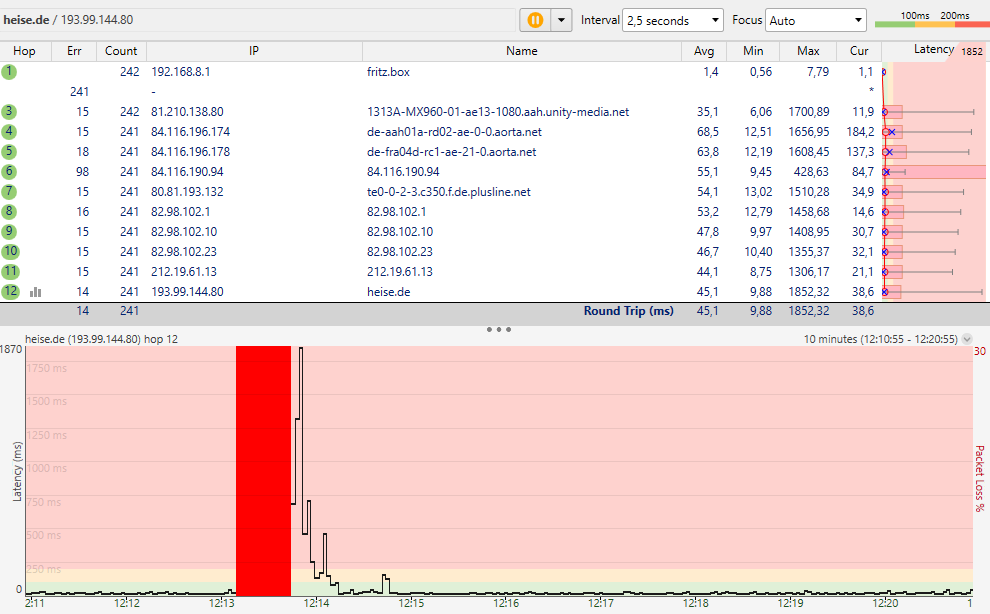Sort by the Count column header
The image size is (990, 614).
121,51
